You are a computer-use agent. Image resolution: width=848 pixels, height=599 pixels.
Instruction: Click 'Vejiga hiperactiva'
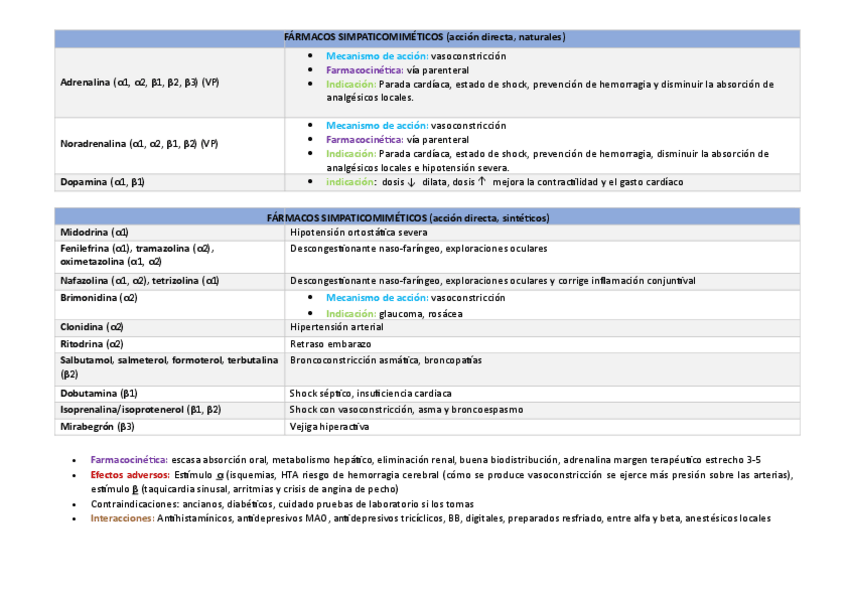coord(329,427)
